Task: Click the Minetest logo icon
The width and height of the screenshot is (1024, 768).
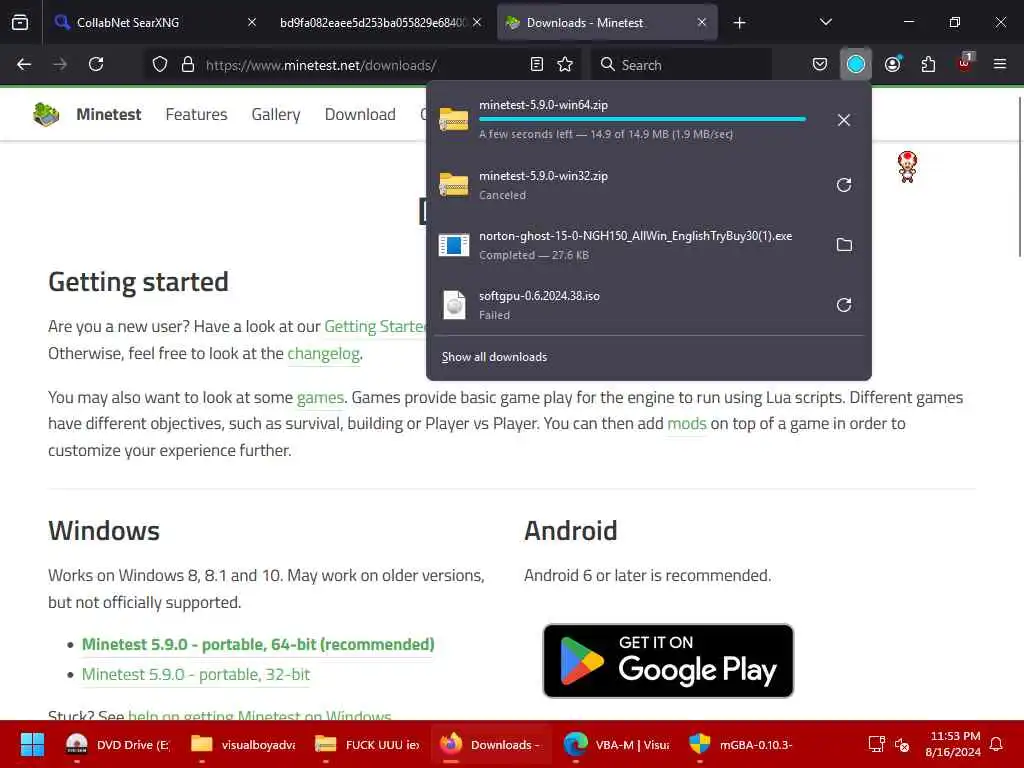Action: click(x=46, y=114)
